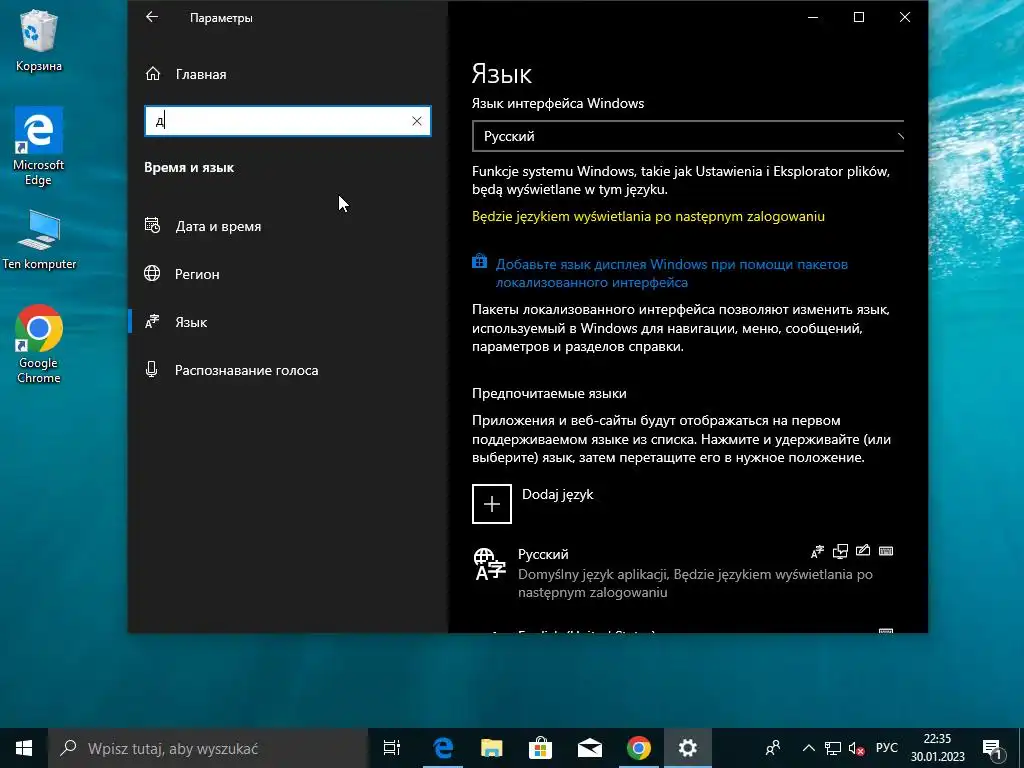The height and width of the screenshot is (768, 1024).
Task: Focus the settings search input field
Action: click(287, 121)
